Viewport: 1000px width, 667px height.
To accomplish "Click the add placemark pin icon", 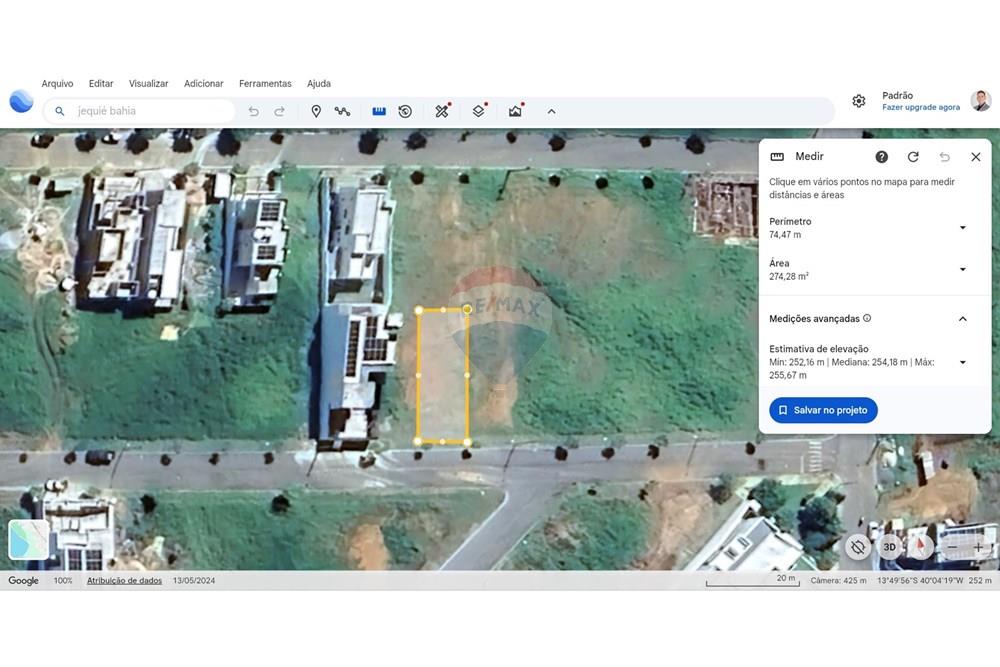I will point(316,111).
